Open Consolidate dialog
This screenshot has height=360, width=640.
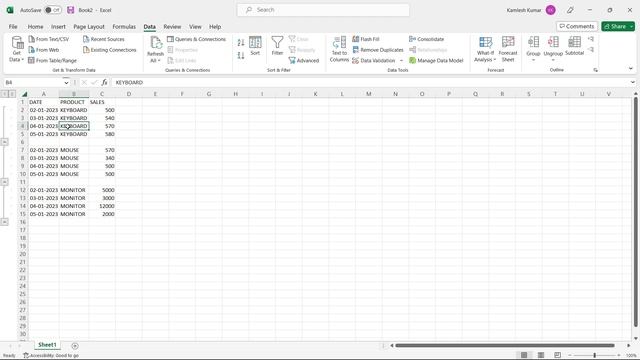point(427,39)
